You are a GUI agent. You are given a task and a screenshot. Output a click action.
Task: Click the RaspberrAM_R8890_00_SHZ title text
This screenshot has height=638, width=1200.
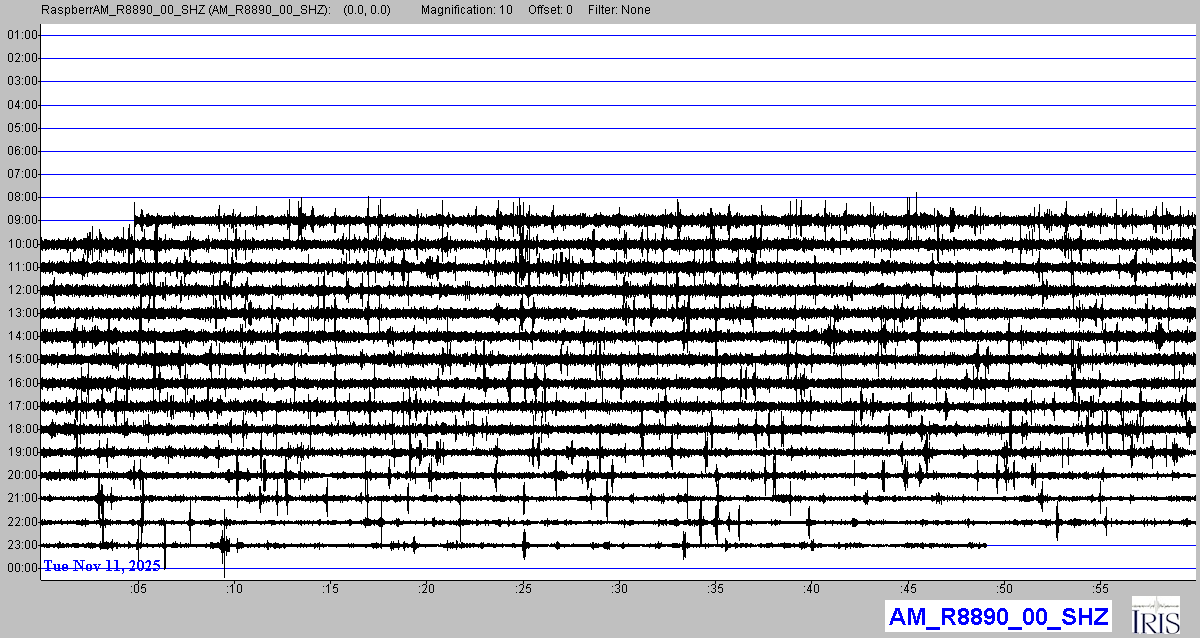(186, 10)
